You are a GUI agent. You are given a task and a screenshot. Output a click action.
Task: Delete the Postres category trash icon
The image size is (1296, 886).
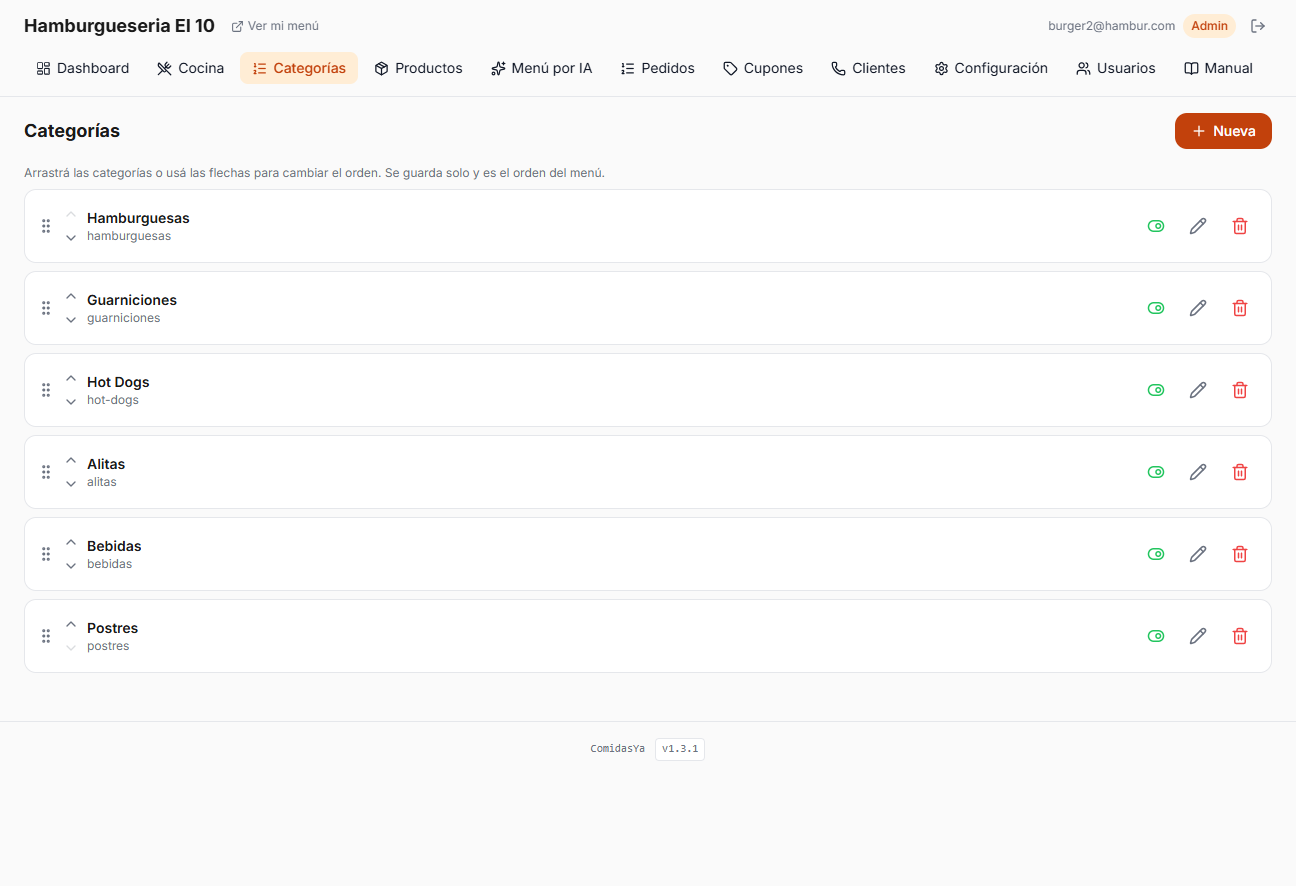pos(1240,636)
